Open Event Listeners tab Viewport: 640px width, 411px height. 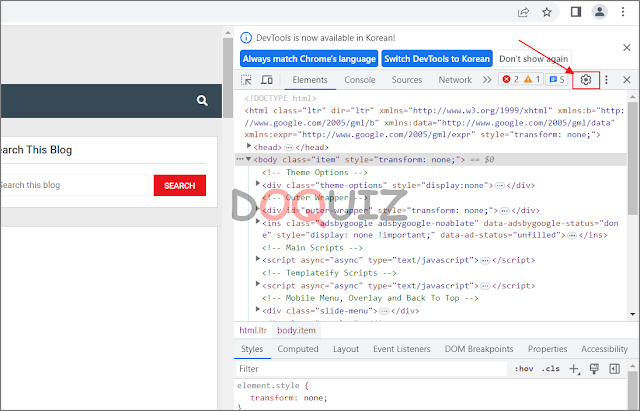click(402, 349)
